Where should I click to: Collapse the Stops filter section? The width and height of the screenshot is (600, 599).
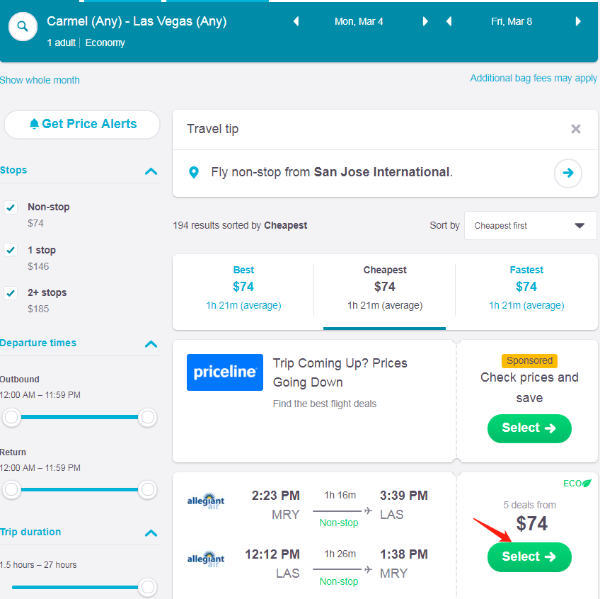coord(151,171)
